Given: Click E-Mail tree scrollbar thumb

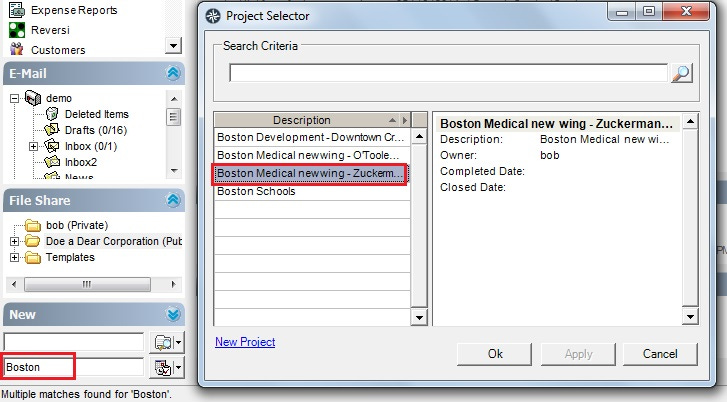Looking at the screenshot, I should point(174,117).
